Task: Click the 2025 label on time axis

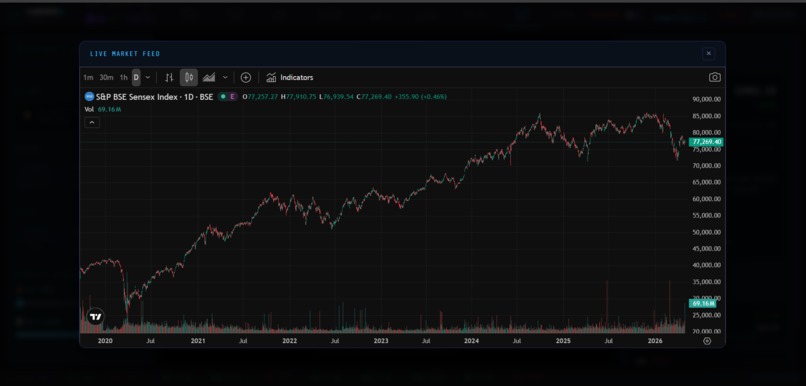Action: click(x=563, y=341)
